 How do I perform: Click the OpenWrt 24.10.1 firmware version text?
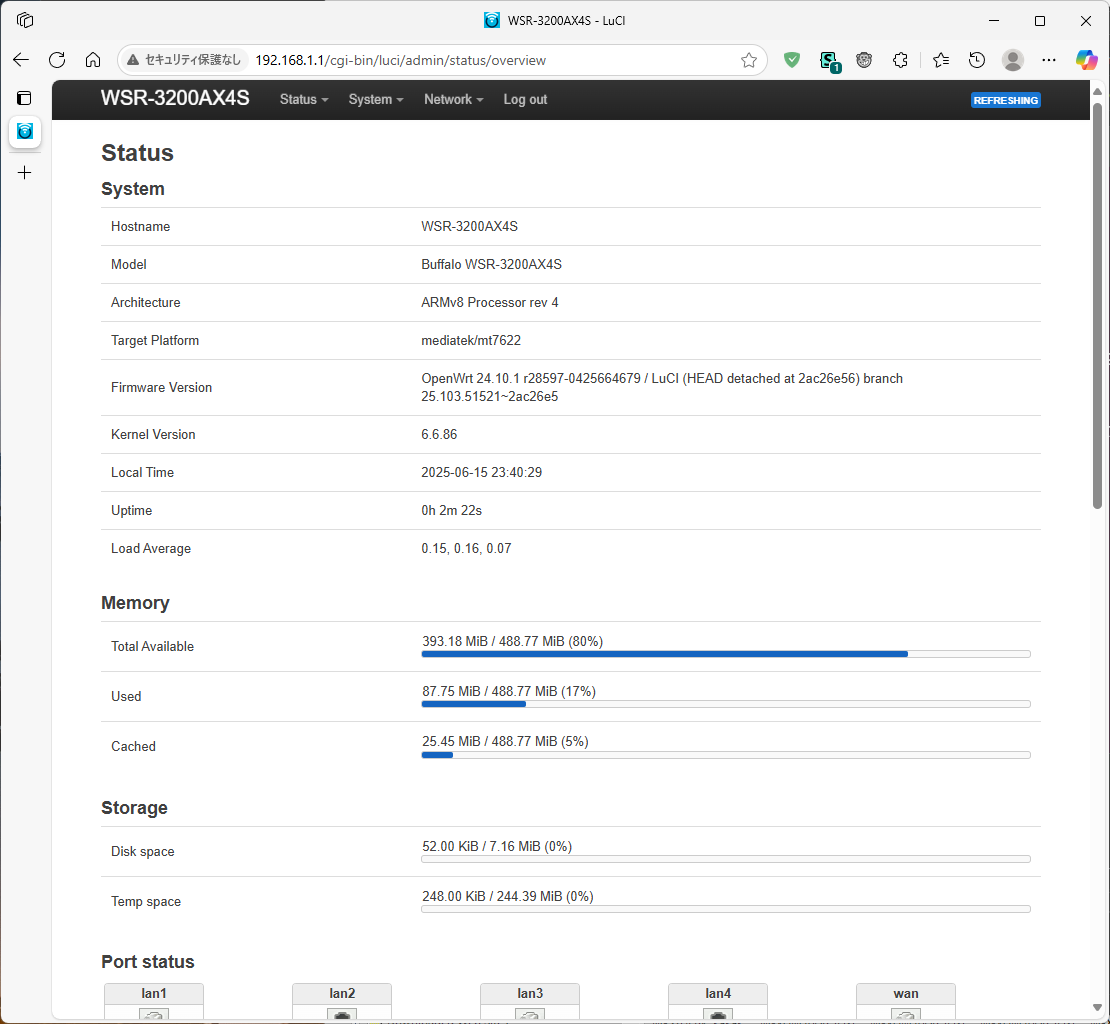coord(662,388)
